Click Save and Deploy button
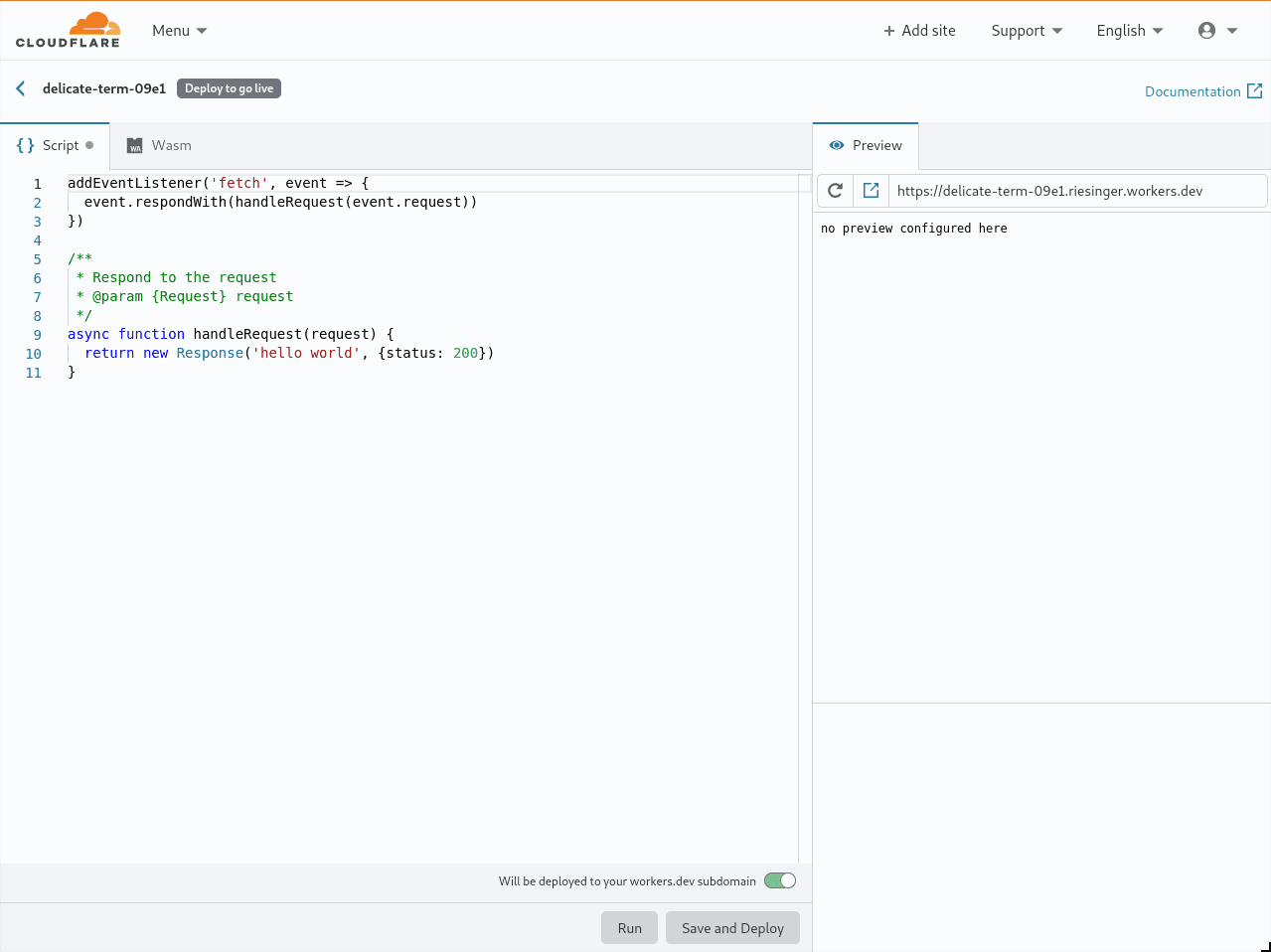The image size is (1271, 952). pos(732,928)
